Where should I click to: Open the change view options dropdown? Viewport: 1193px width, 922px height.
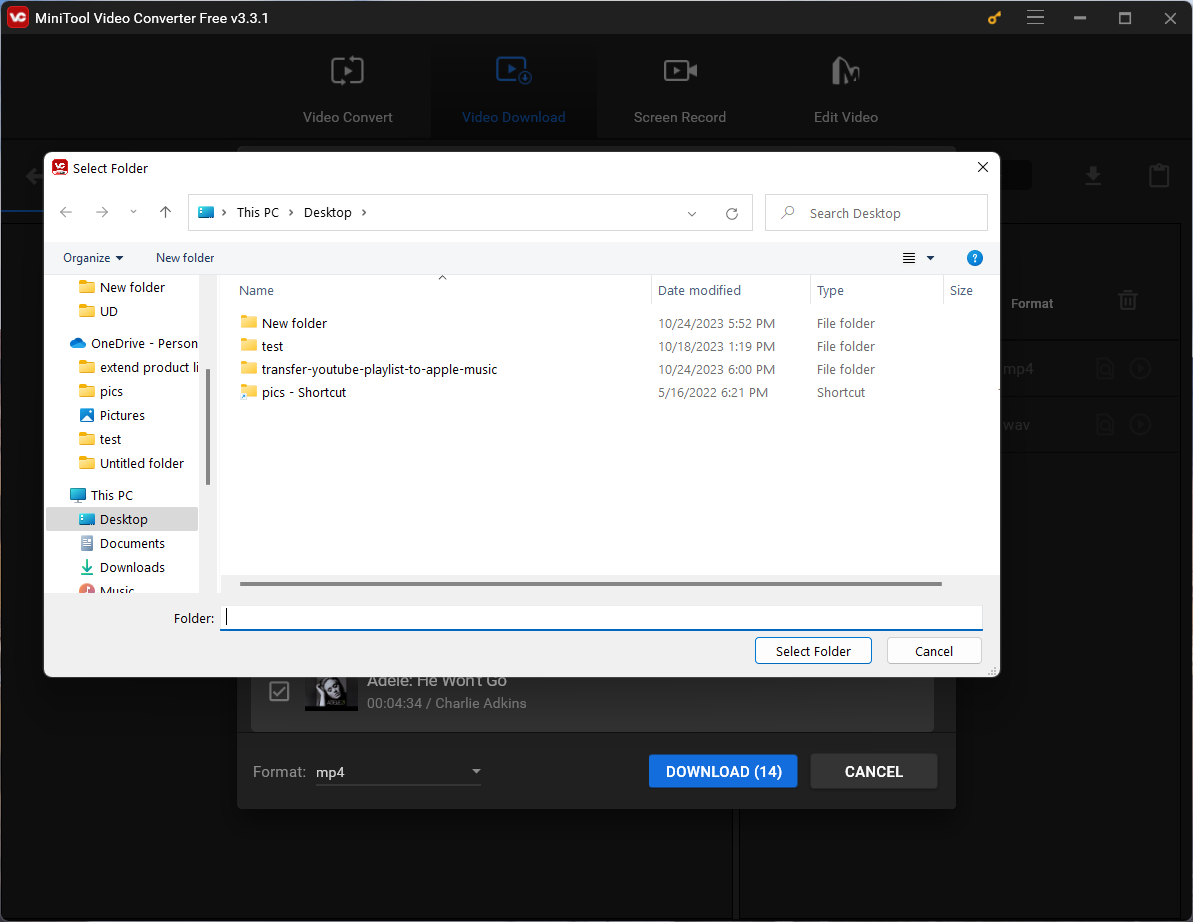coord(930,258)
